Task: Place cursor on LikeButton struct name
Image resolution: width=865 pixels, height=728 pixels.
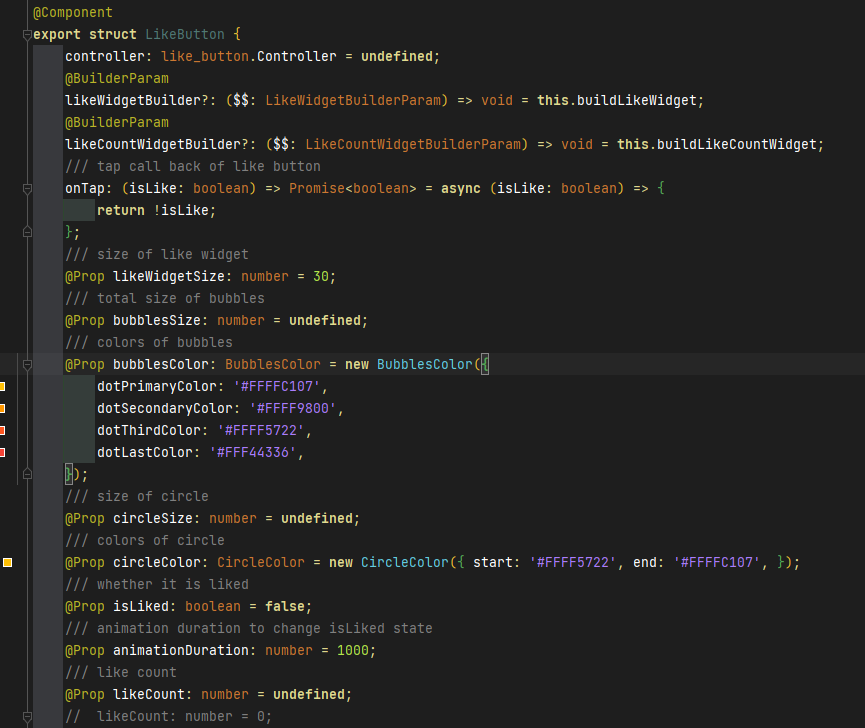Action: (185, 34)
